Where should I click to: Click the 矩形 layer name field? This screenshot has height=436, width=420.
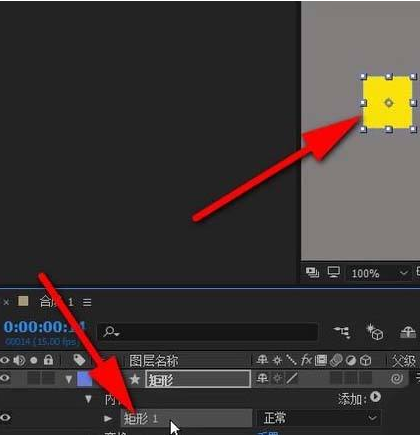click(x=198, y=379)
